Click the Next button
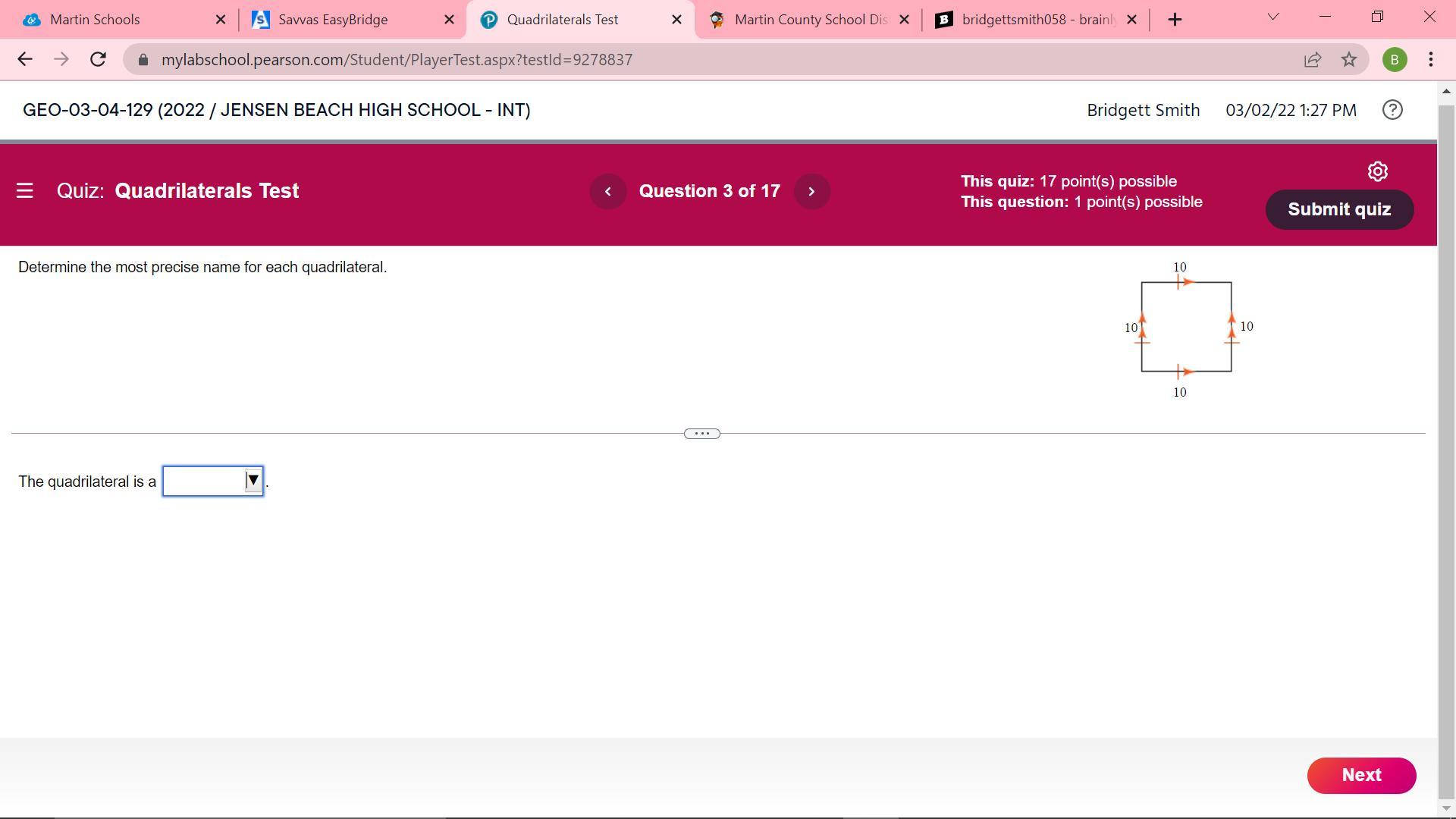The image size is (1456, 819). pyautogui.click(x=1361, y=775)
